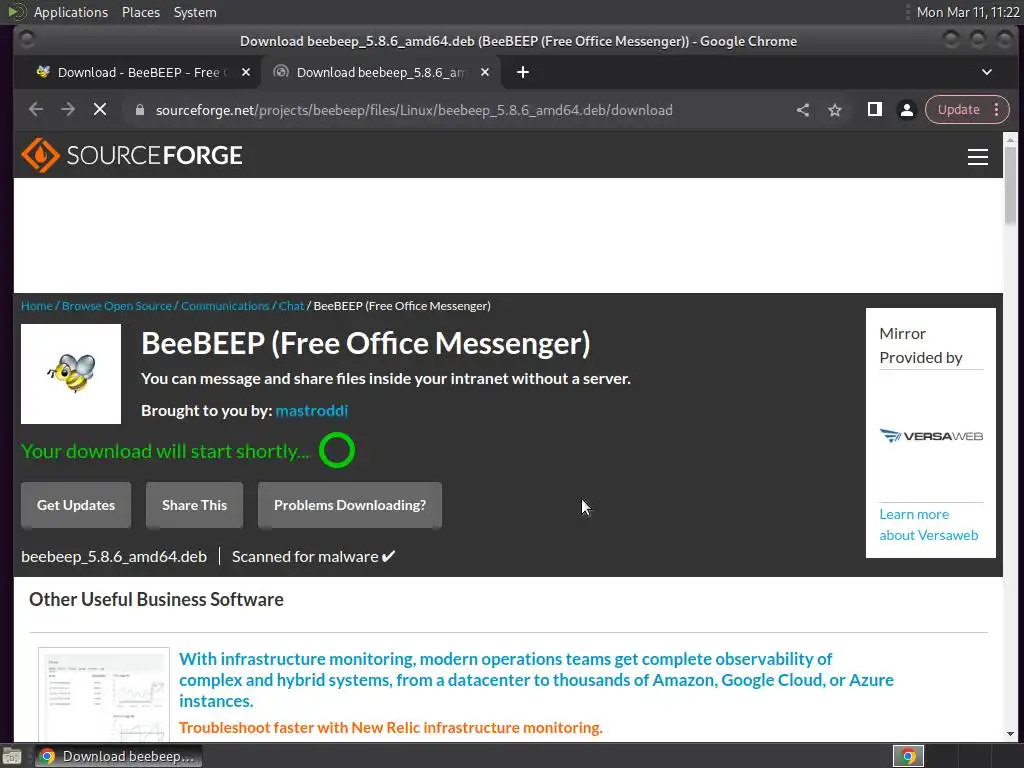
Task: Expand the tab search dropdown
Action: point(987,72)
